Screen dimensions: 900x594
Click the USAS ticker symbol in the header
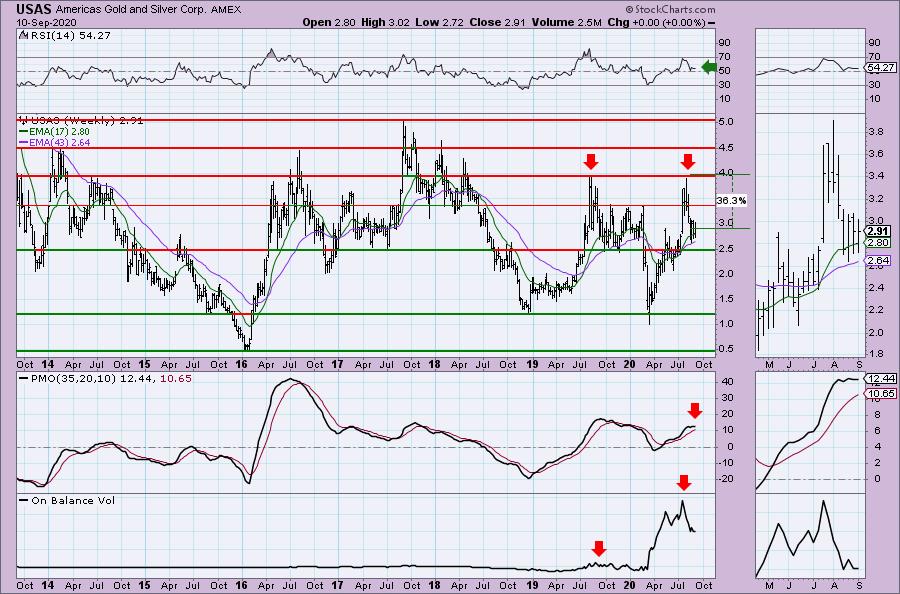click(34, 9)
